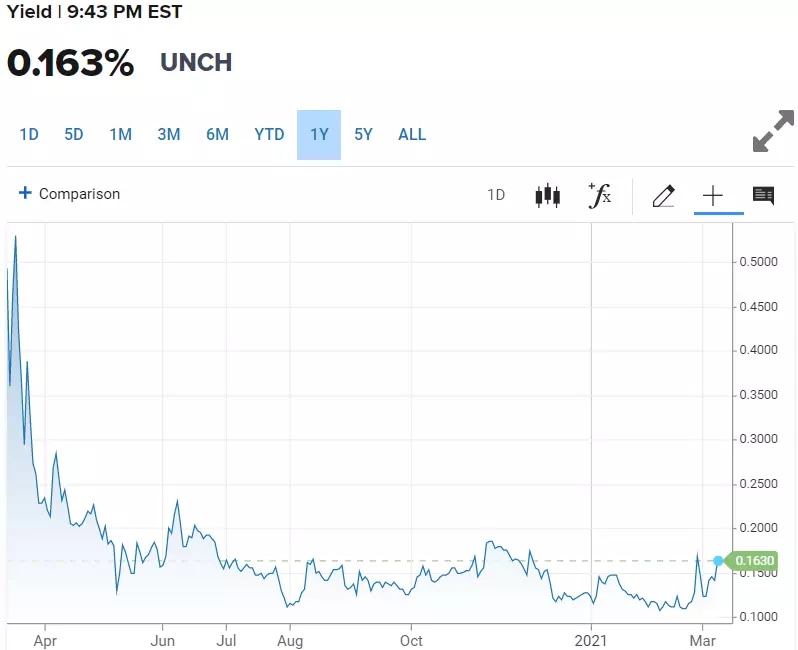The width and height of the screenshot is (798, 650).
Task: Select the highlighted 1Y range tab
Action: pyautogui.click(x=319, y=134)
